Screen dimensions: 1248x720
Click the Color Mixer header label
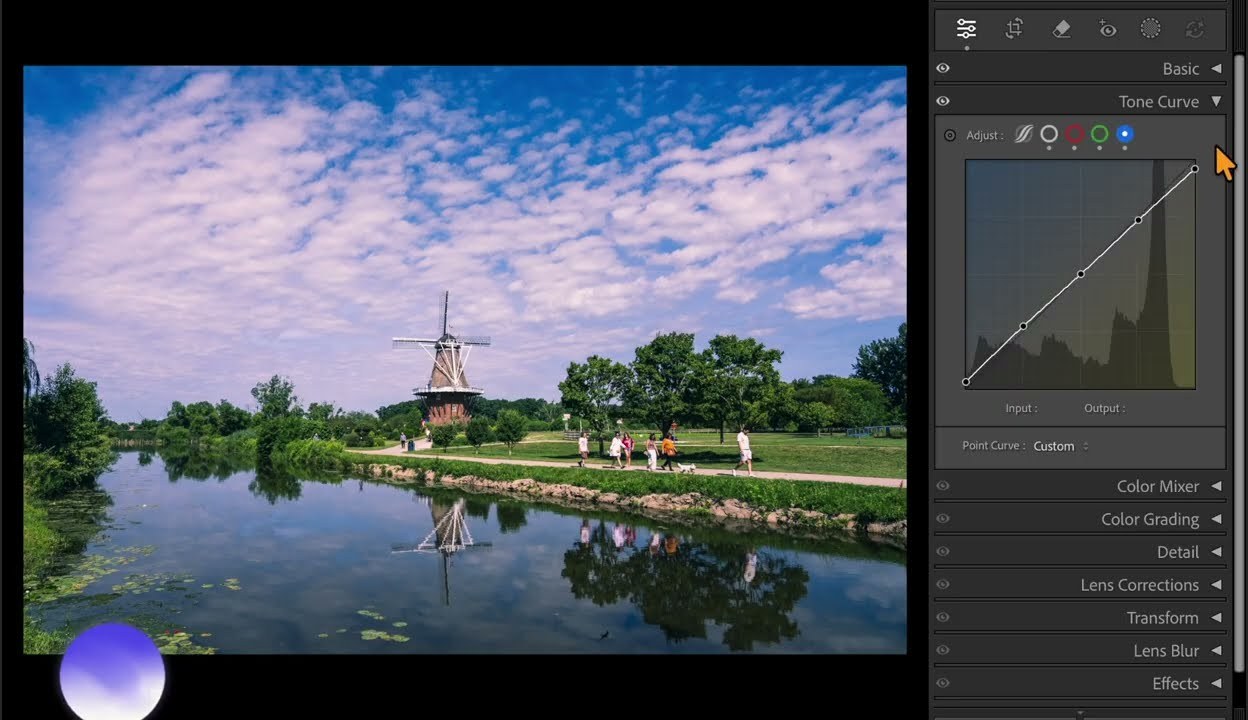tap(1158, 487)
